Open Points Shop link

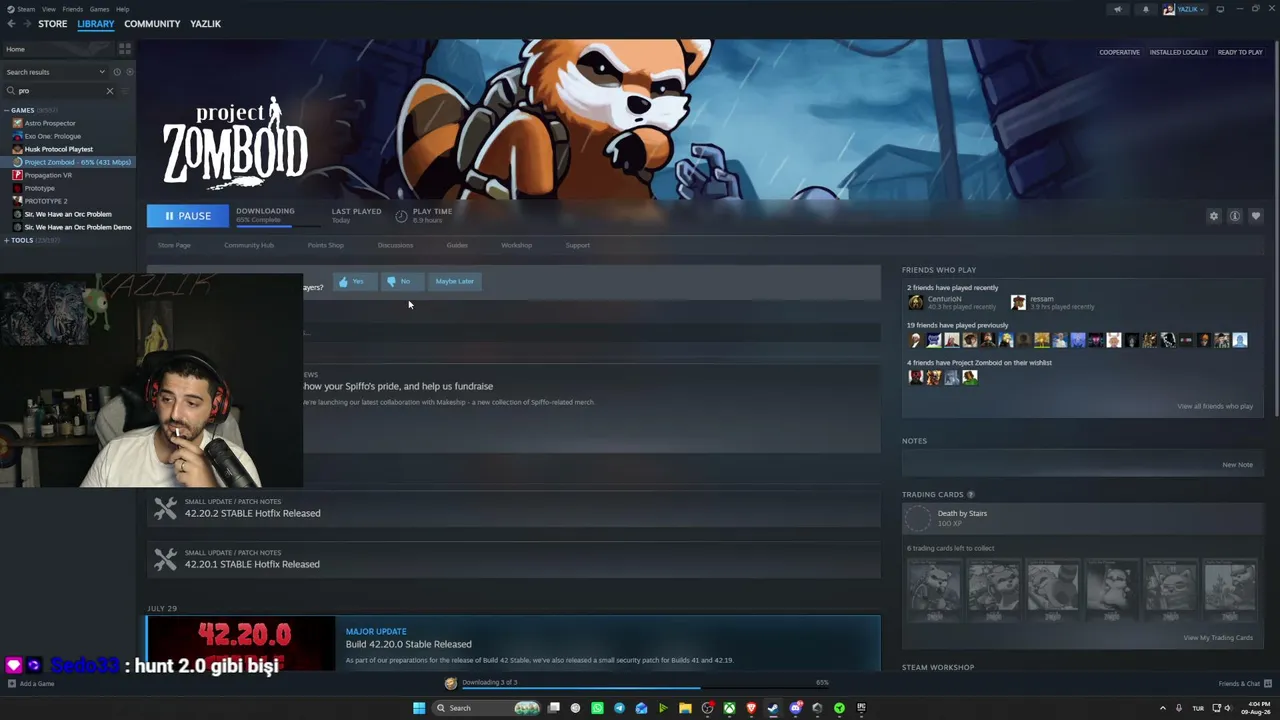click(x=325, y=245)
